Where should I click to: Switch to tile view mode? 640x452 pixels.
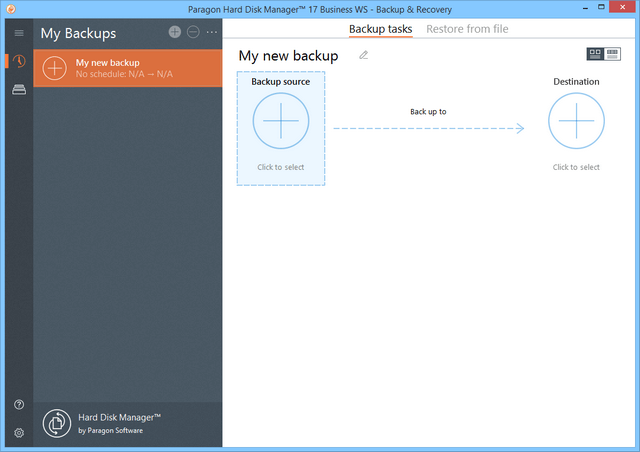coord(596,54)
